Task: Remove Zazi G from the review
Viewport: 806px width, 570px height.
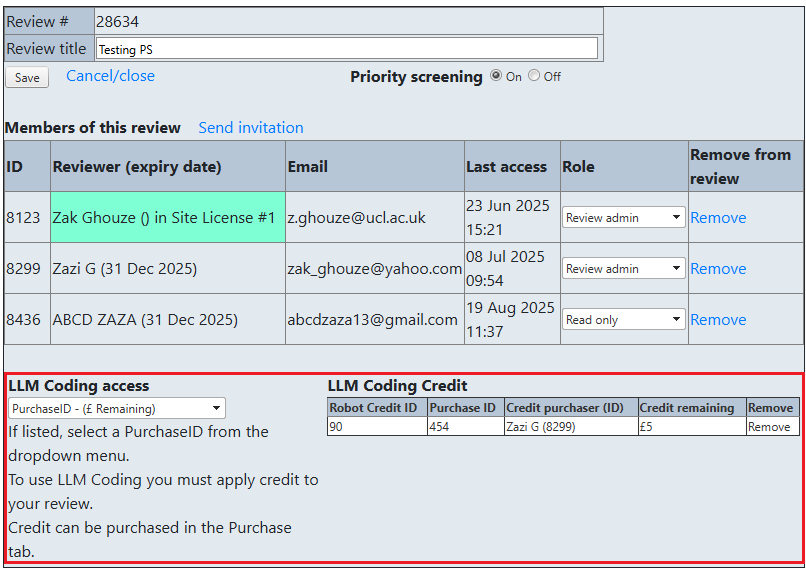Action: click(718, 269)
